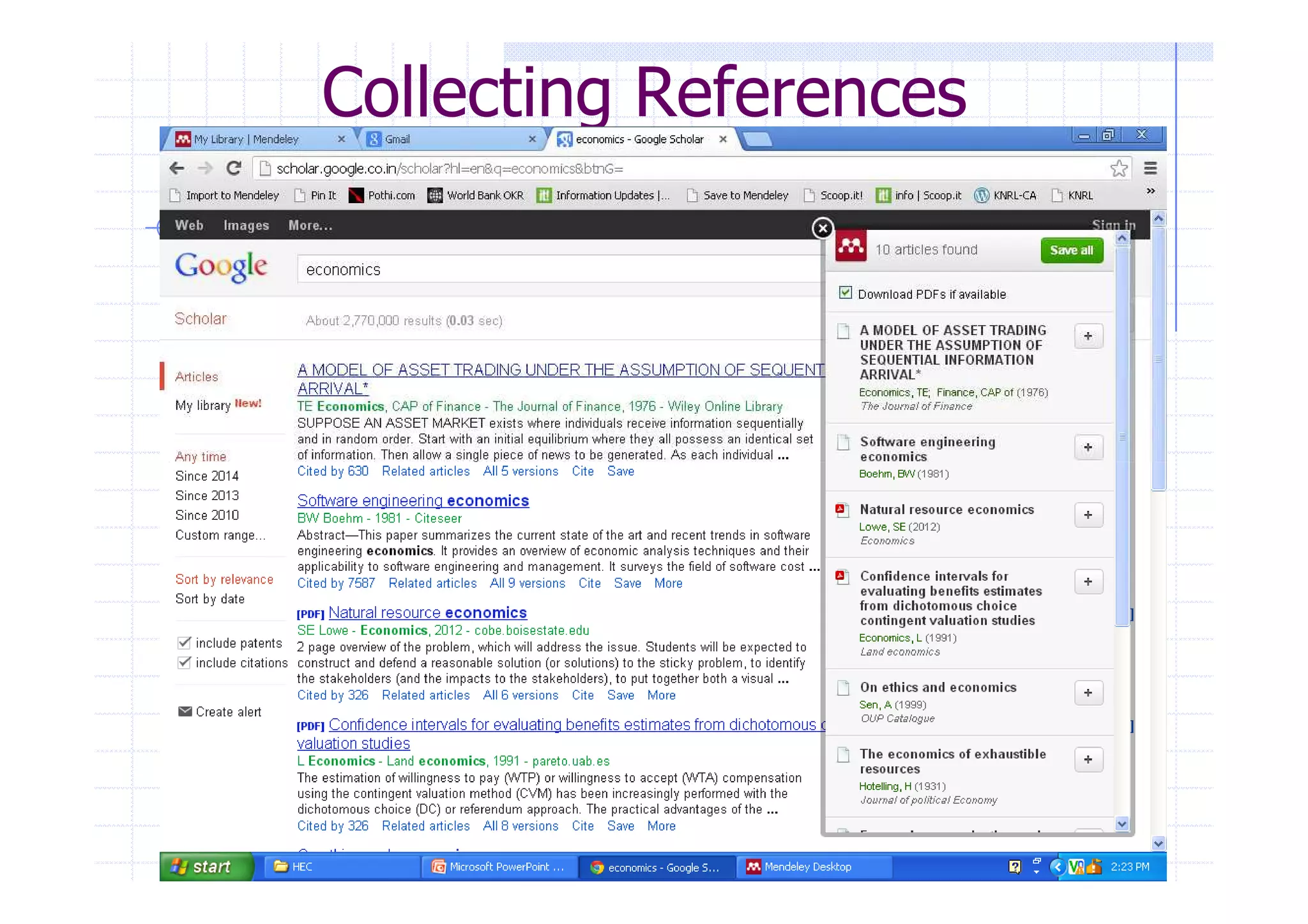Expand More options for Natural resource economics
The height and width of the screenshot is (924, 1308).
tap(661, 695)
